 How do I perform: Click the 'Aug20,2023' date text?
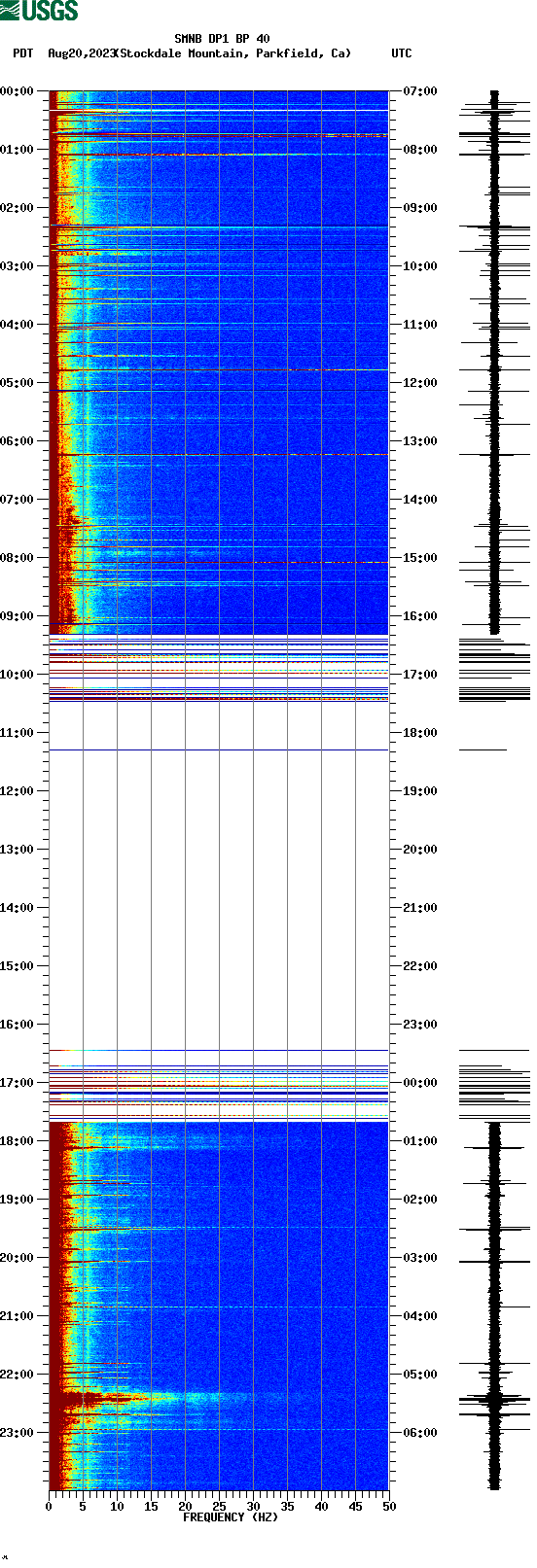[x=82, y=53]
